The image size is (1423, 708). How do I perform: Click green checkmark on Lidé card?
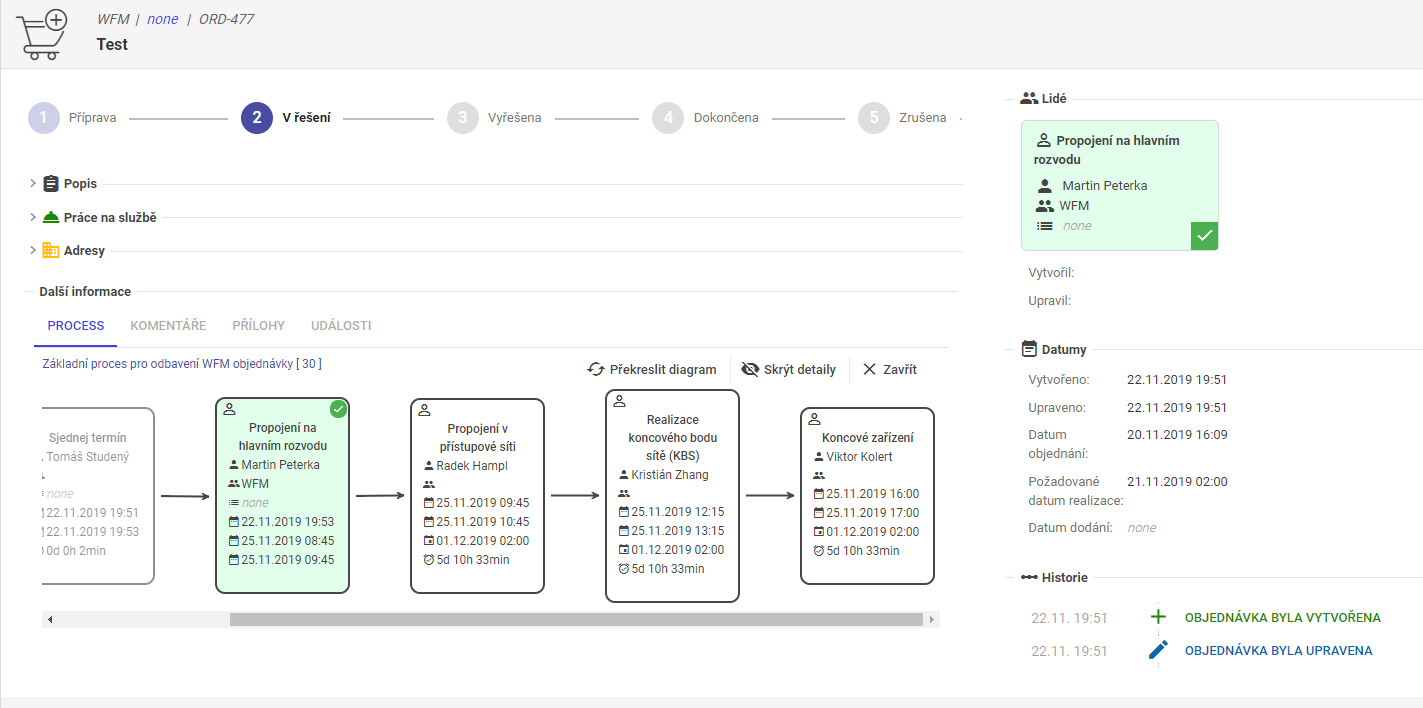(x=1204, y=236)
